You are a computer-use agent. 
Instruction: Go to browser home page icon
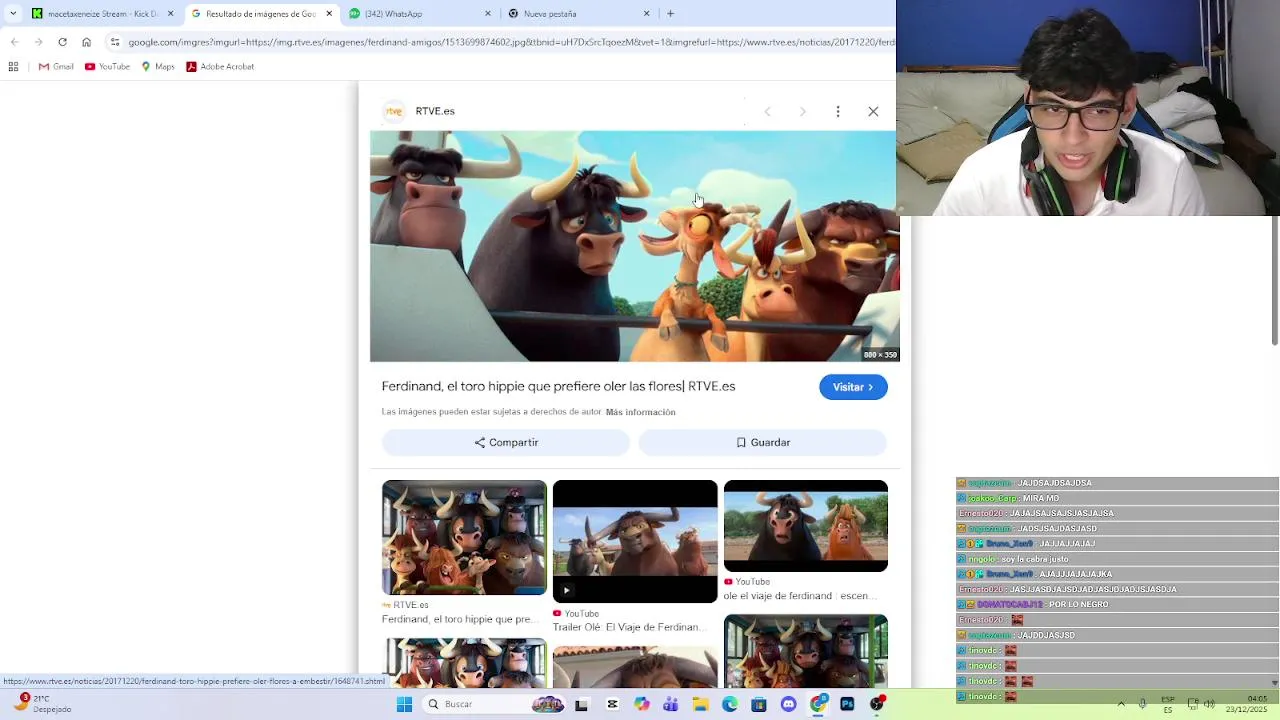[86, 42]
